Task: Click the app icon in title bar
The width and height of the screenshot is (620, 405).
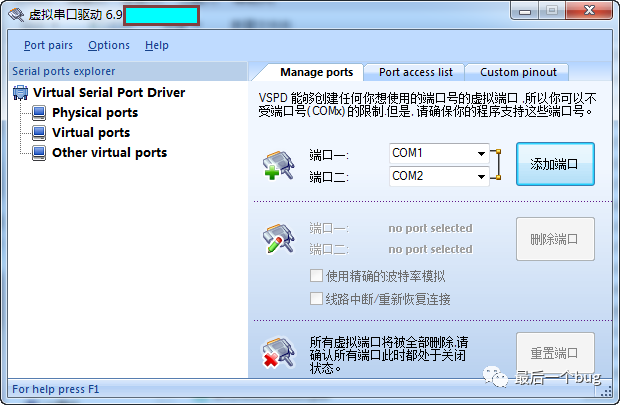Action: pyautogui.click(x=15, y=16)
